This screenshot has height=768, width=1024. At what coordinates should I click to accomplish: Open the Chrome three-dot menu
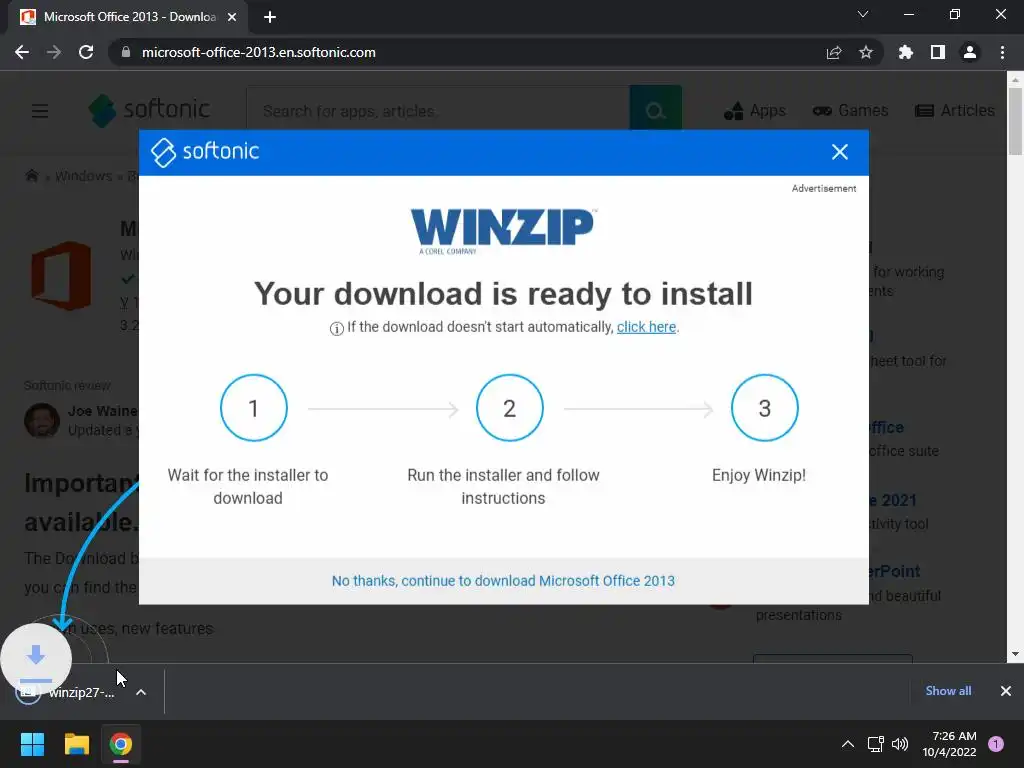1002,52
